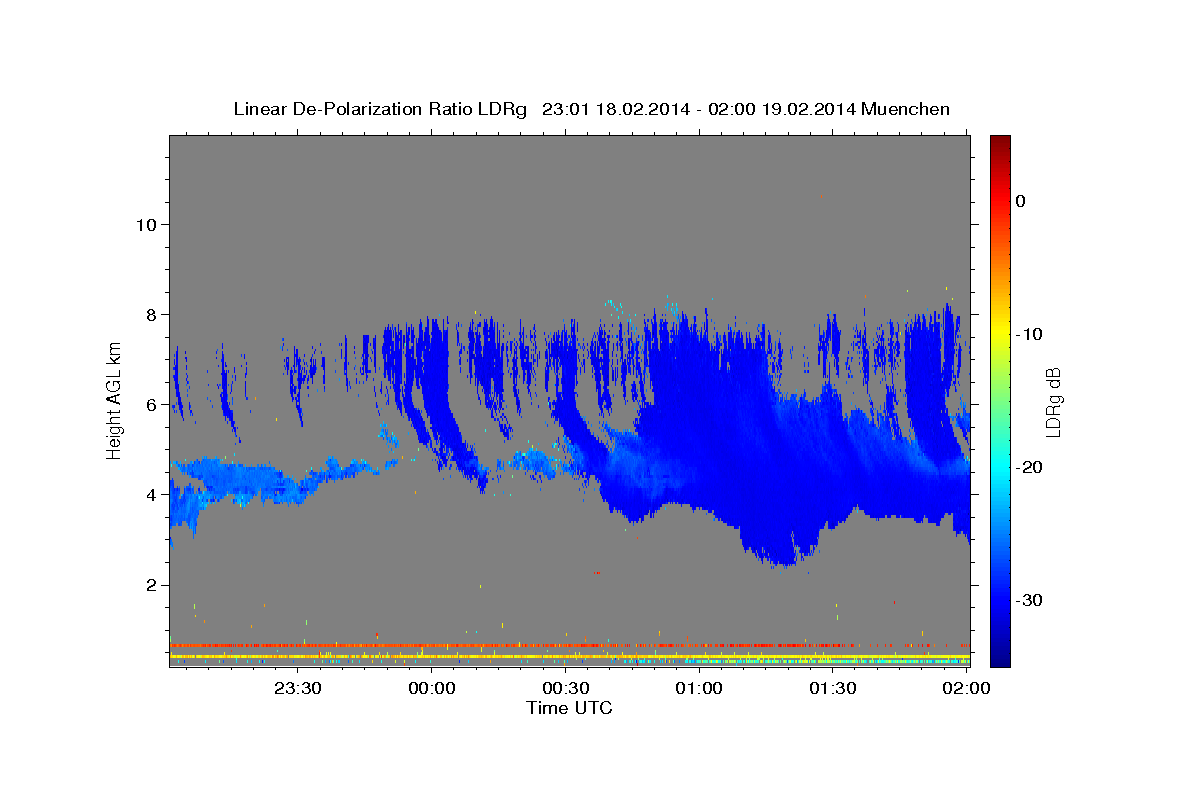Click the "Height AGL km" axis label

tap(115, 401)
